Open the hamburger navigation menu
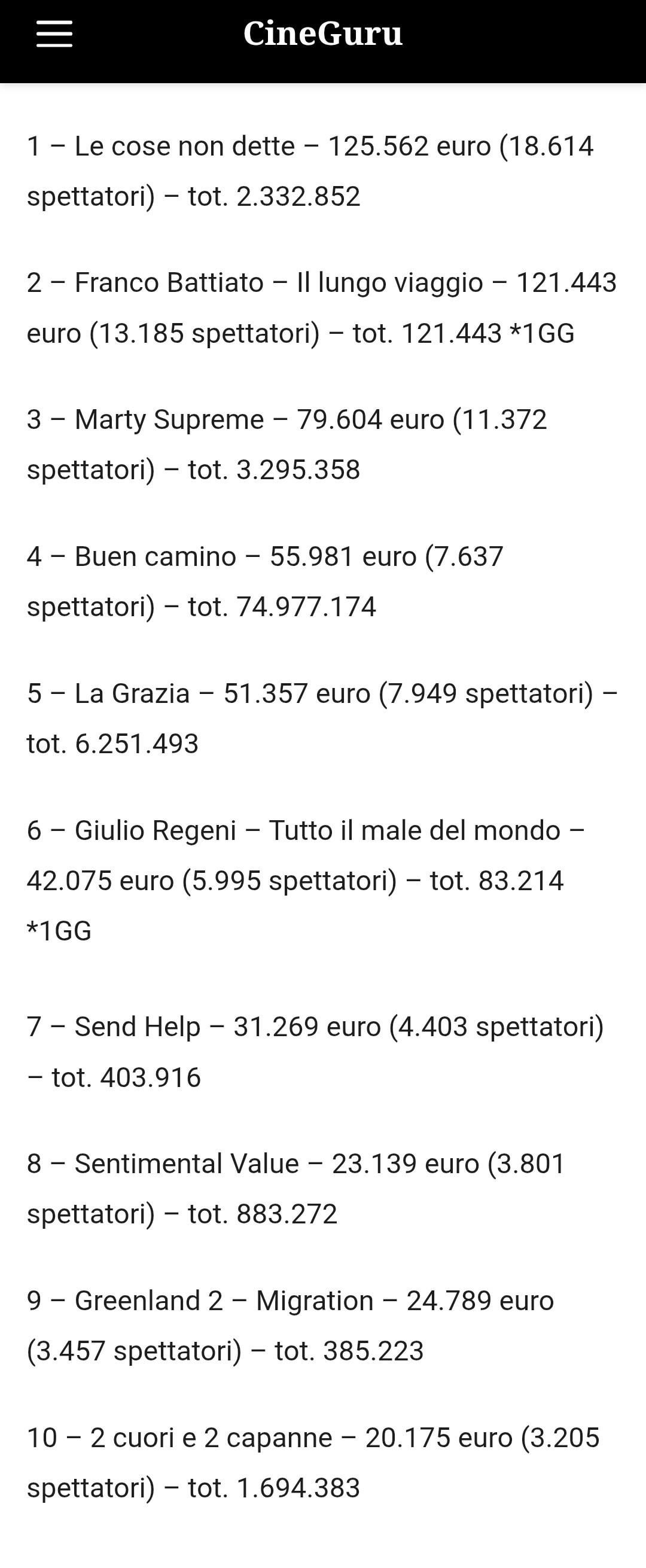Image resolution: width=646 pixels, height=1568 pixels. tap(54, 34)
